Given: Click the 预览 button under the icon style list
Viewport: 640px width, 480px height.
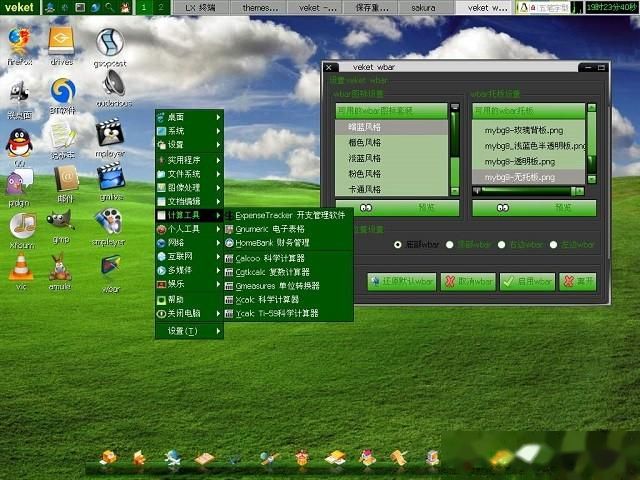Looking at the screenshot, I should tap(397, 208).
